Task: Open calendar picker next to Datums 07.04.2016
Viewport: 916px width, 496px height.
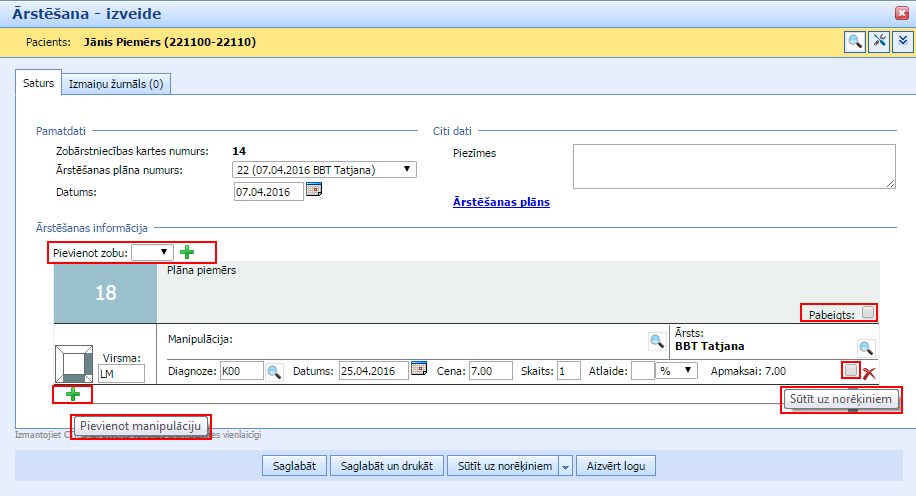Action: 314,190
